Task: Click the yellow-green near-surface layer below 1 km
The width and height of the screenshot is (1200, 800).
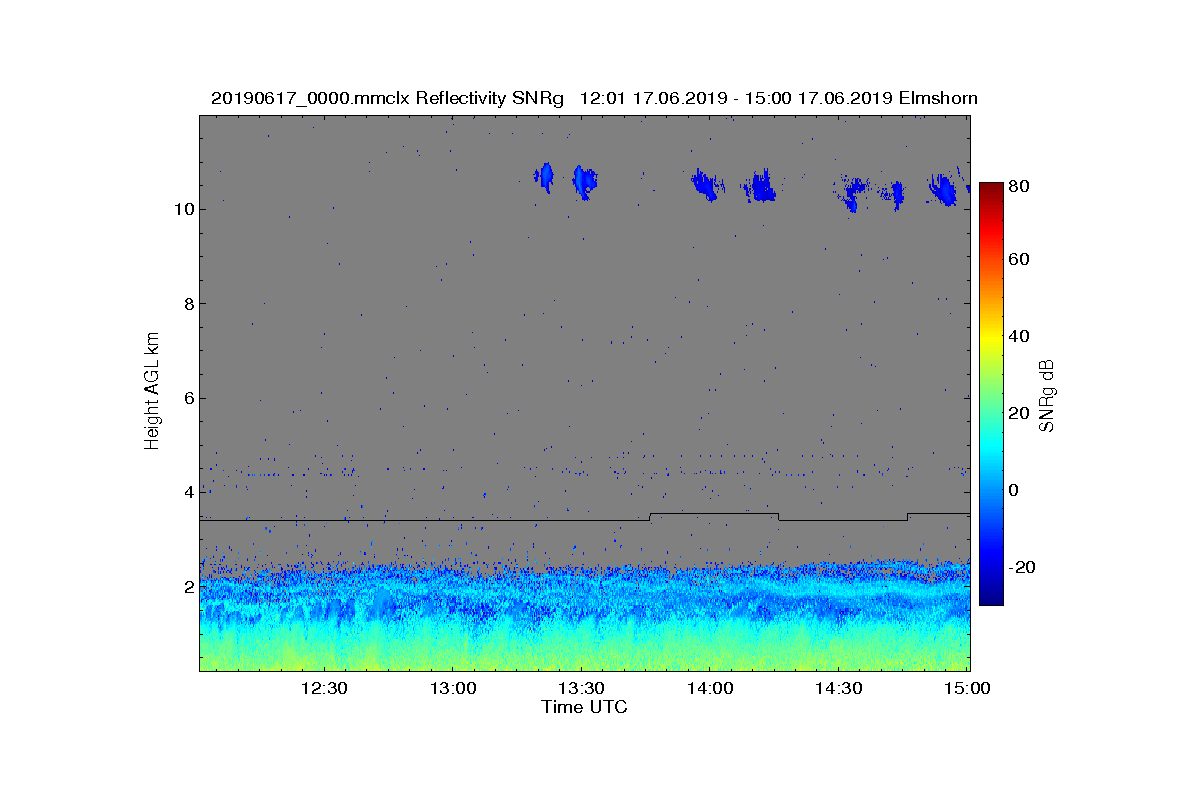Action: [x=585, y=650]
